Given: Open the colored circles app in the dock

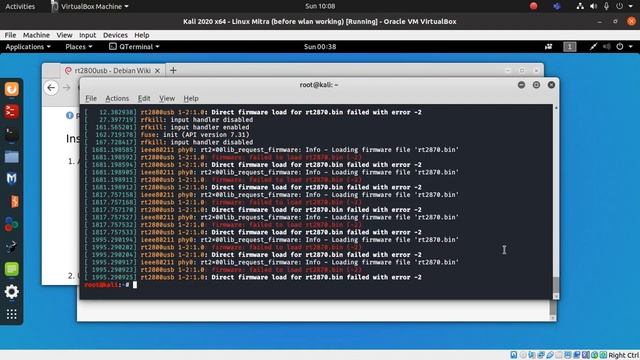Looking at the screenshot, I should (x=11, y=224).
